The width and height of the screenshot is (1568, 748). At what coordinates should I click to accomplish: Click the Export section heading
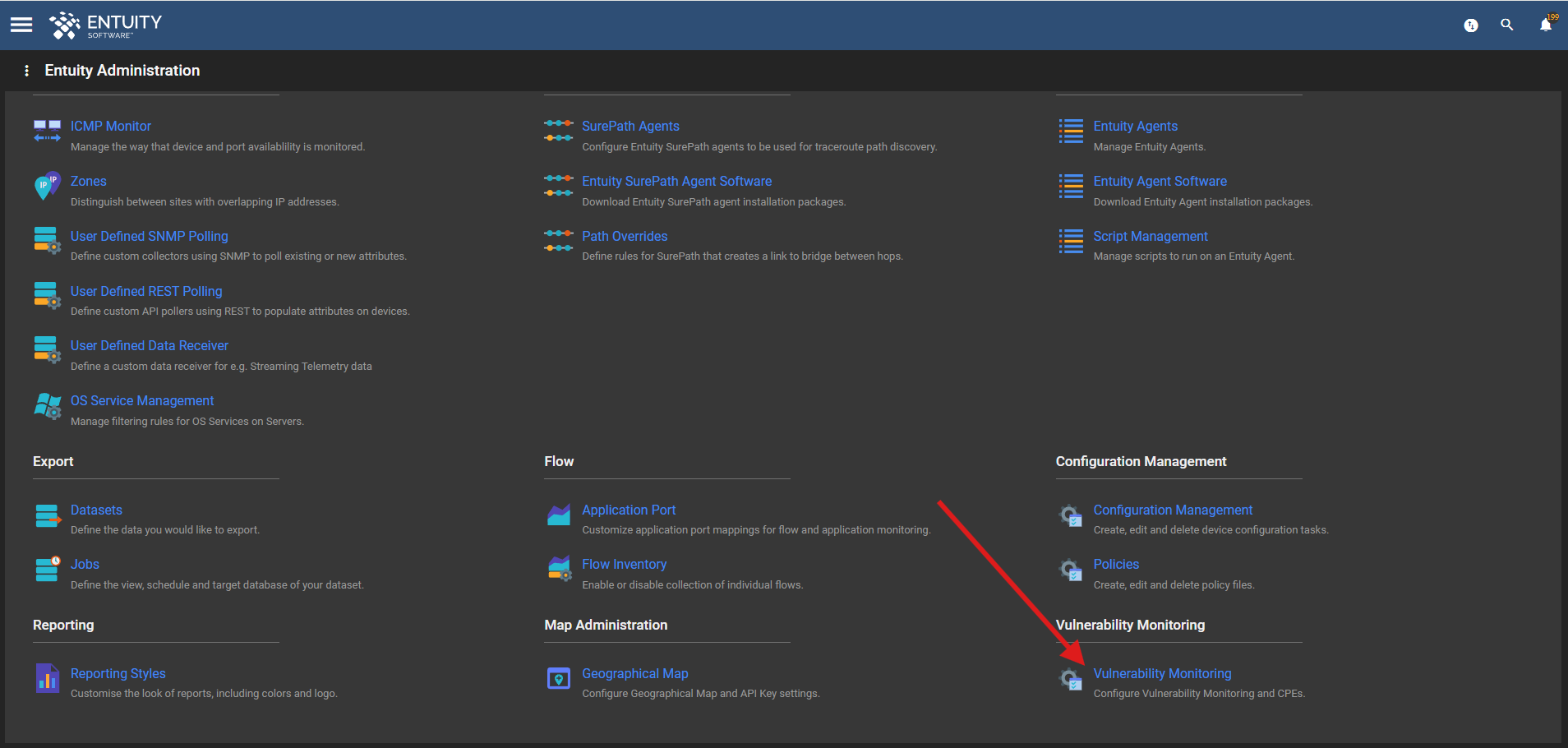coord(53,461)
